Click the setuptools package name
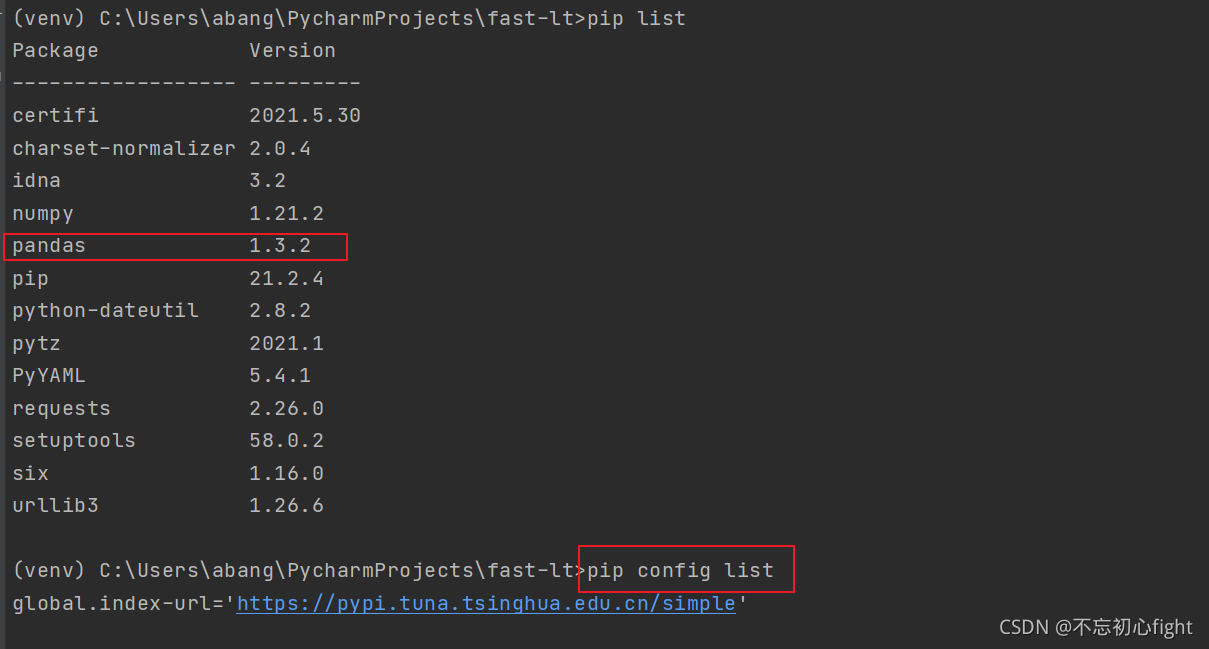The width and height of the screenshot is (1209, 649). point(73,440)
